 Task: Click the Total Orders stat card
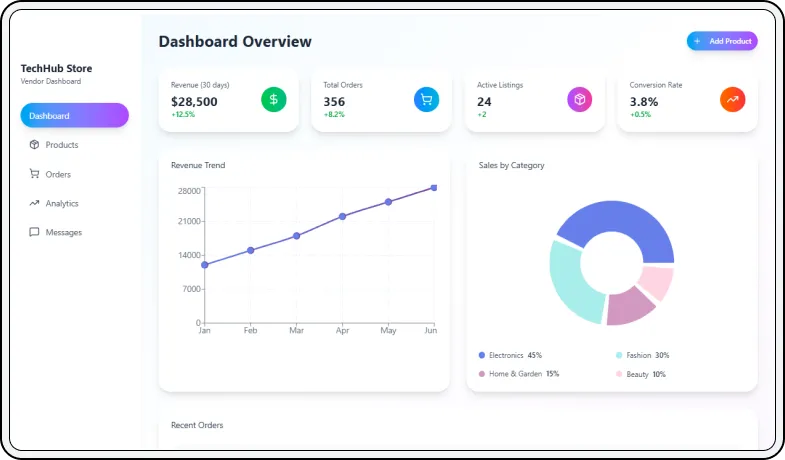pos(381,100)
